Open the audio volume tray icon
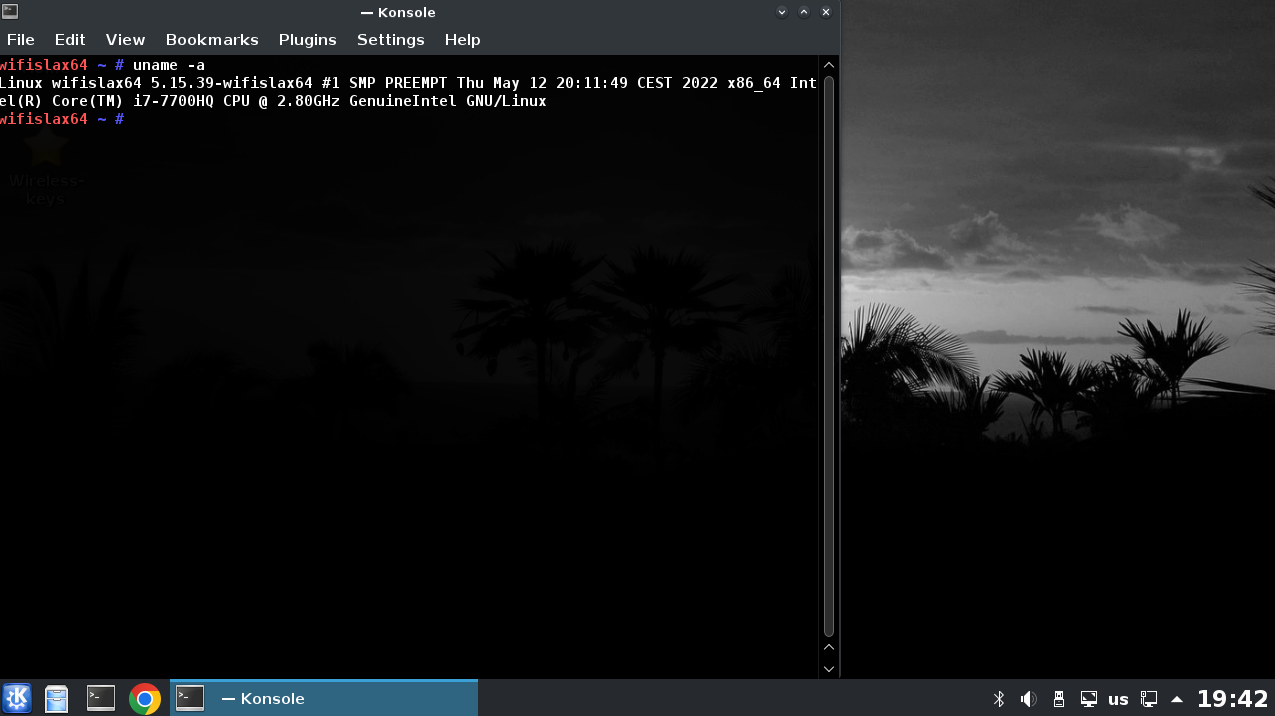This screenshot has width=1275, height=716. click(1028, 699)
